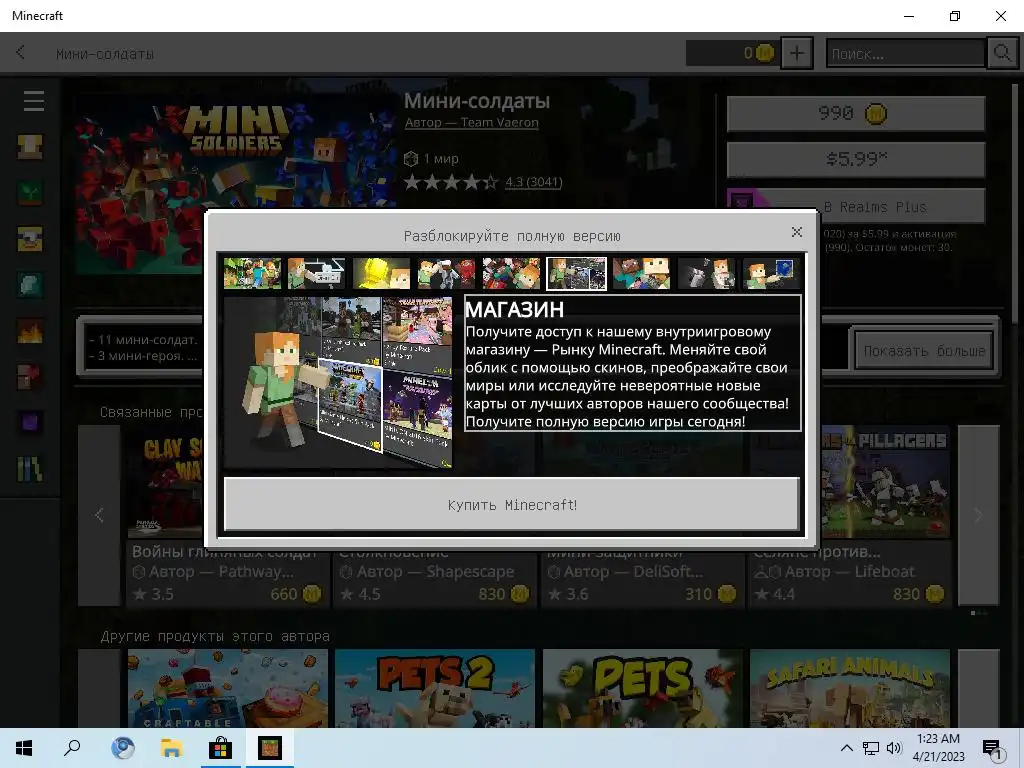Screen dimensions: 1024x768
Task: Open the red block sidebar category
Action: tap(30, 377)
